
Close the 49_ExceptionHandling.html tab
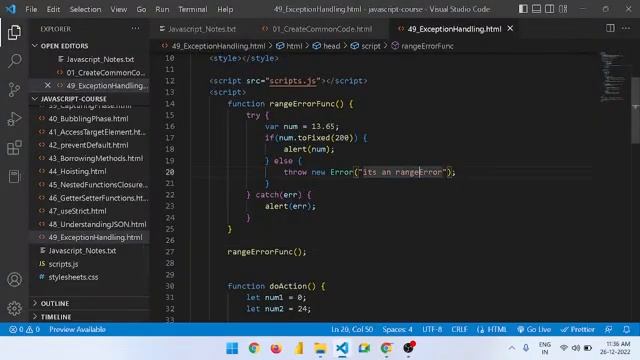(510, 29)
